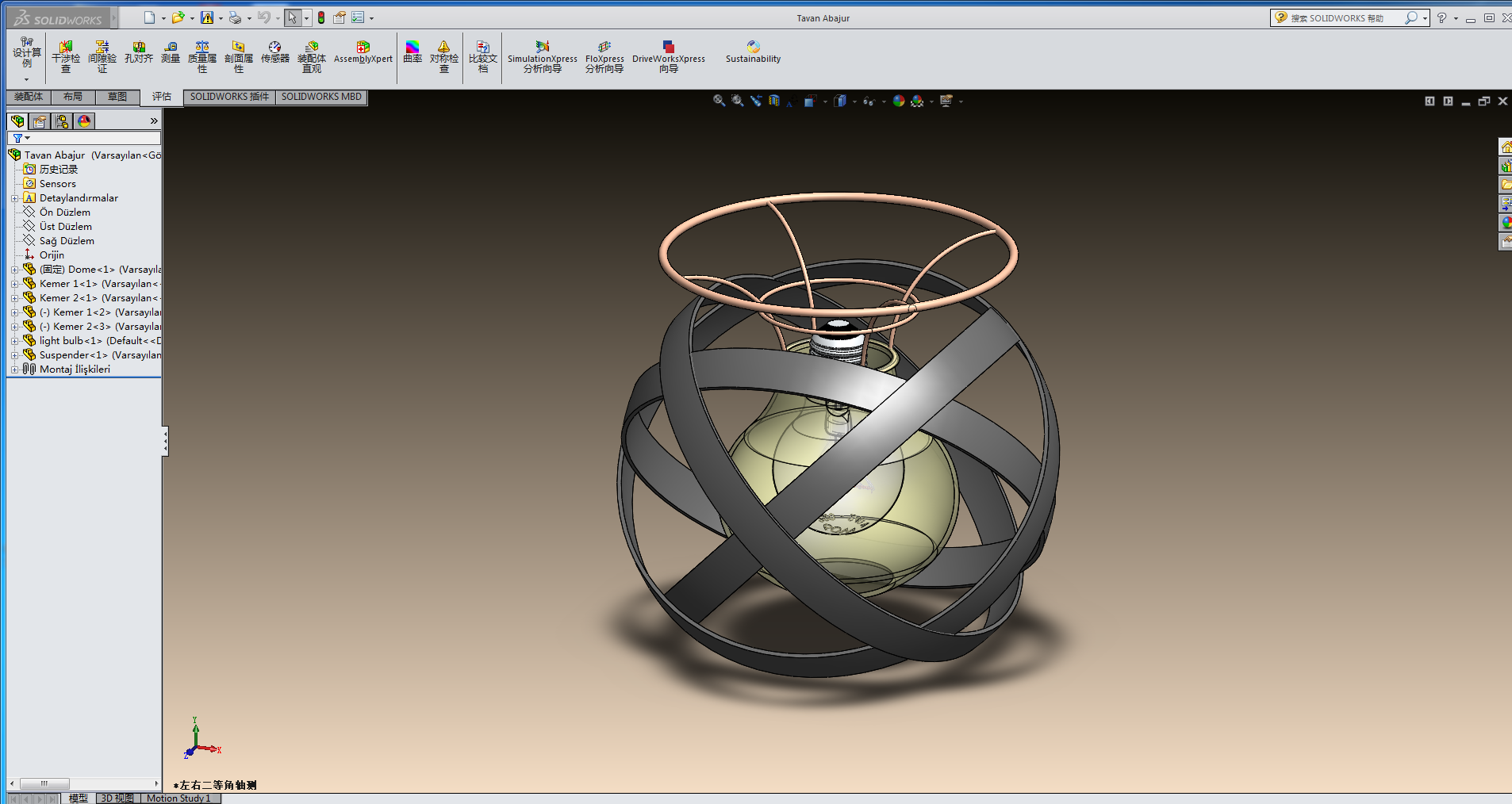Expand the light bulb<1> component node
Image resolution: width=1512 pixels, height=804 pixels.
tap(14, 341)
